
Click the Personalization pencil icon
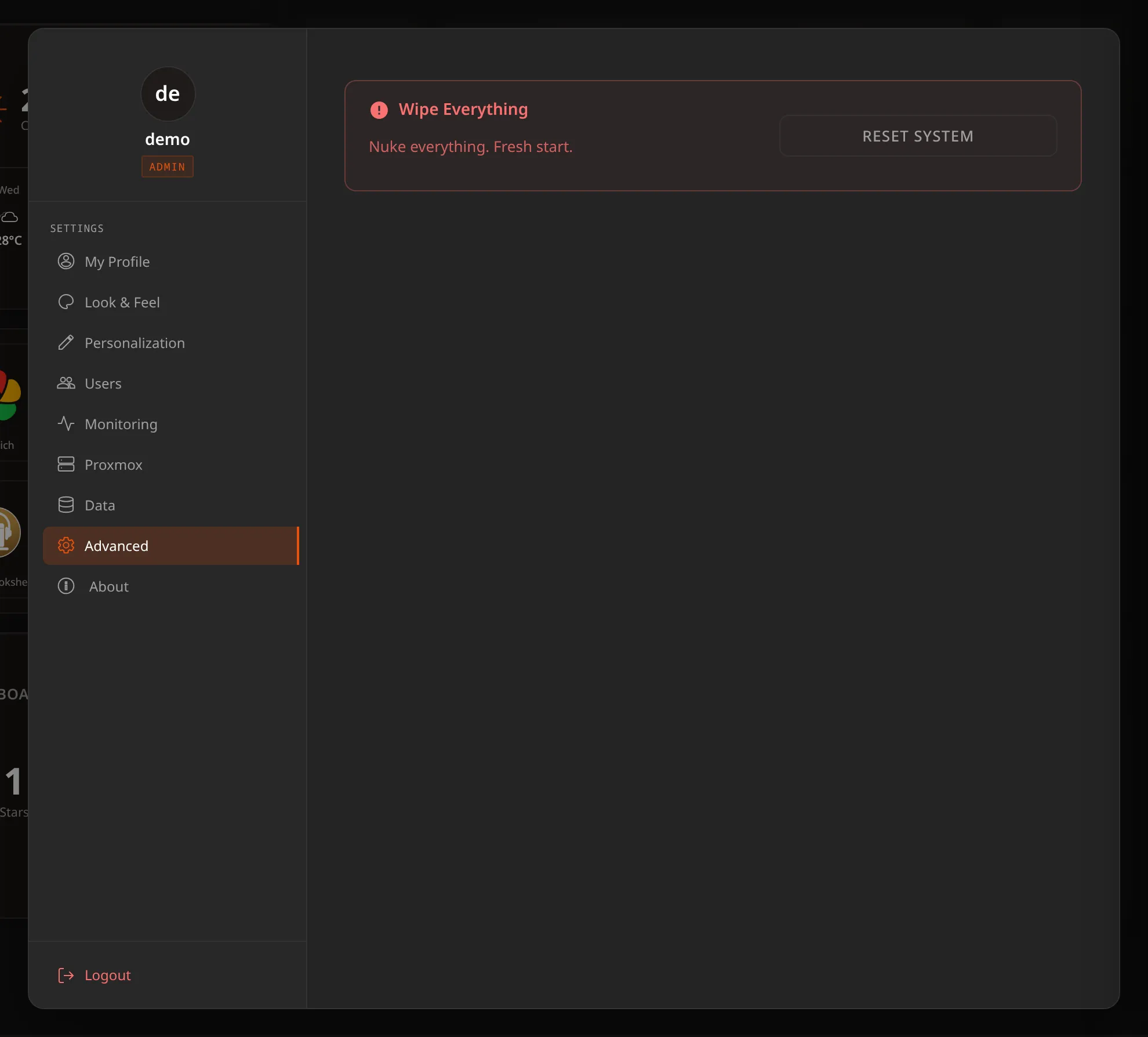[66, 343]
